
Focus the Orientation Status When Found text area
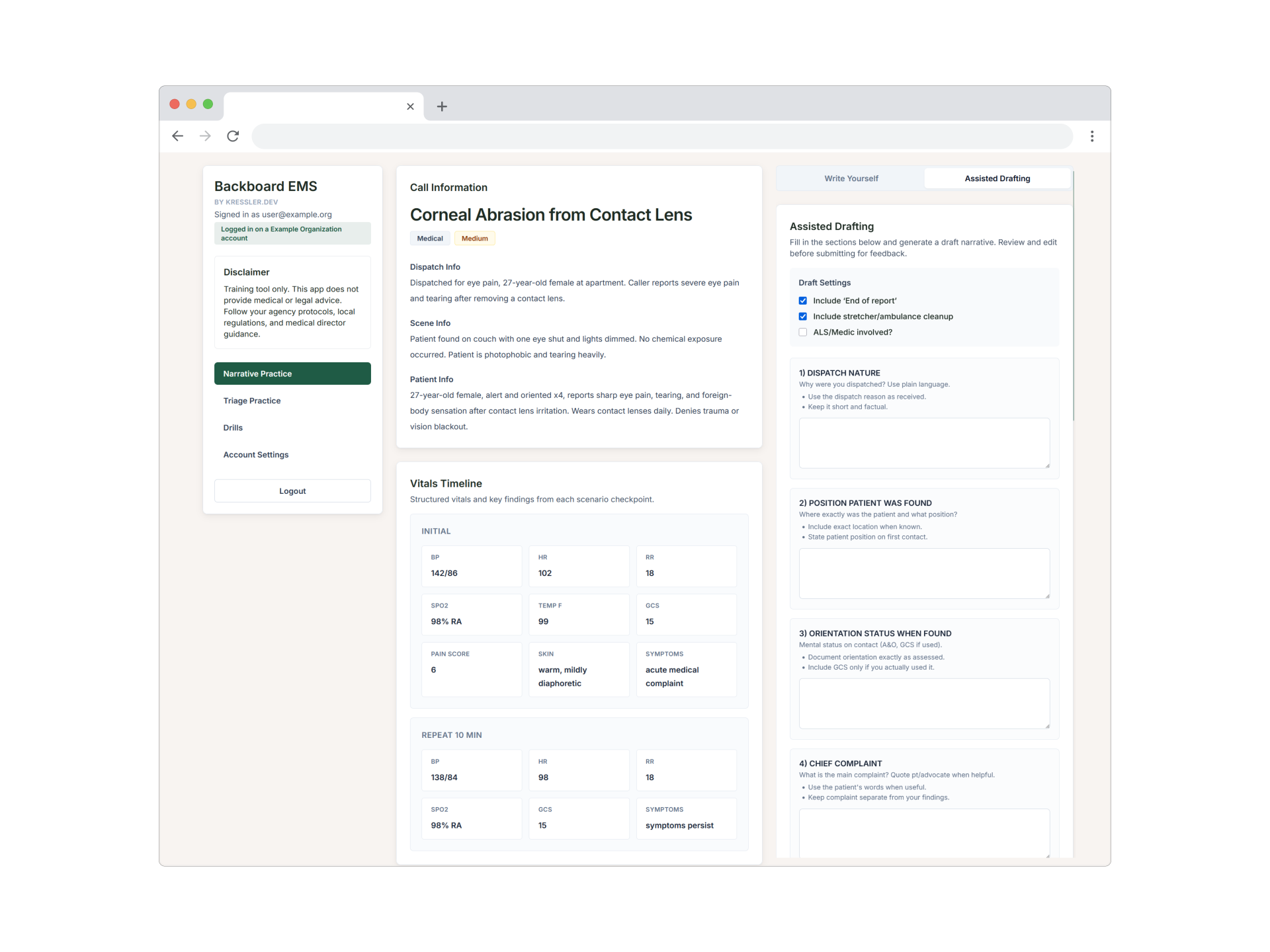pyautogui.click(x=924, y=703)
